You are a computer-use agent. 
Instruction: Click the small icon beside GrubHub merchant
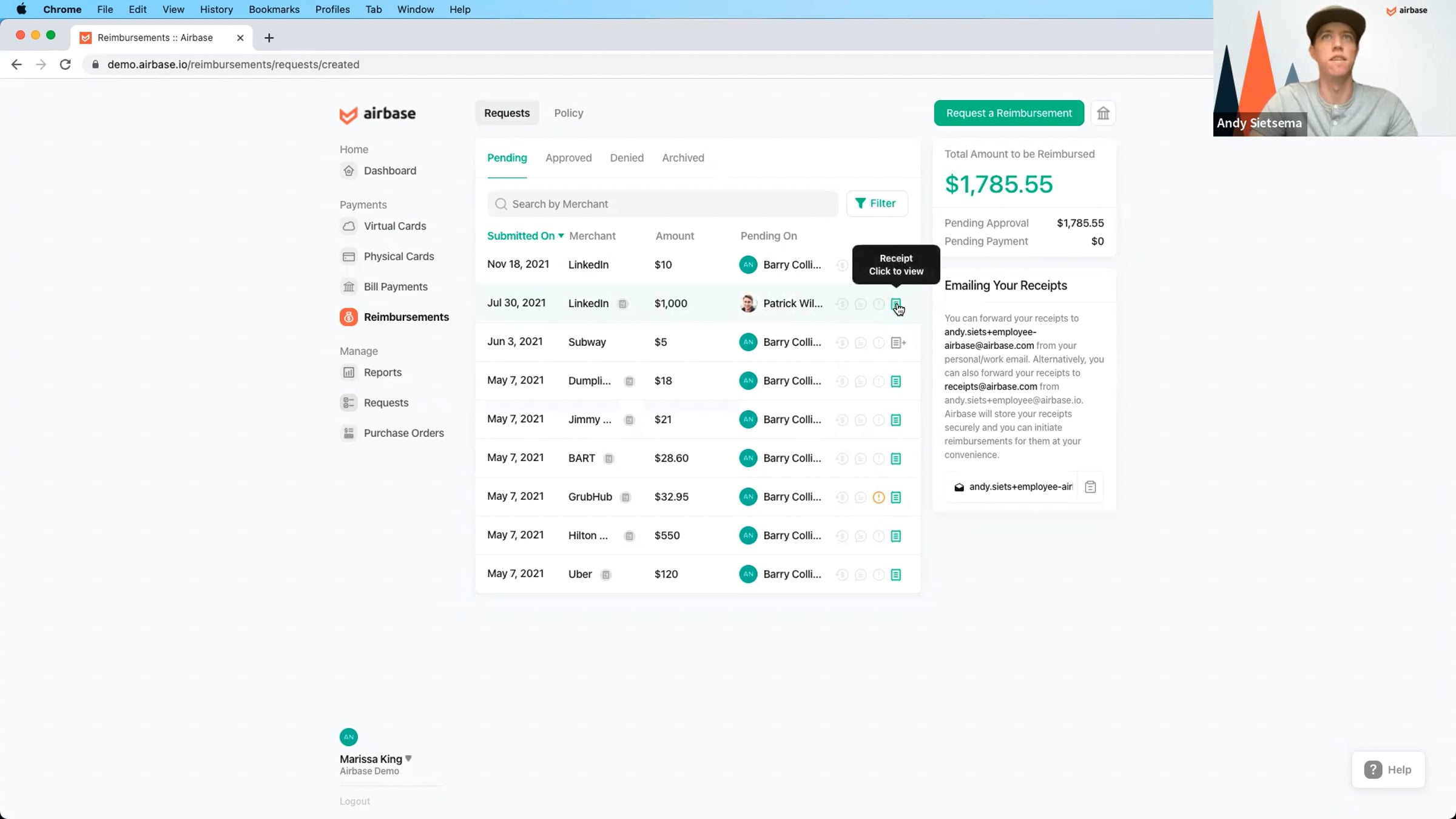(625, 497)
